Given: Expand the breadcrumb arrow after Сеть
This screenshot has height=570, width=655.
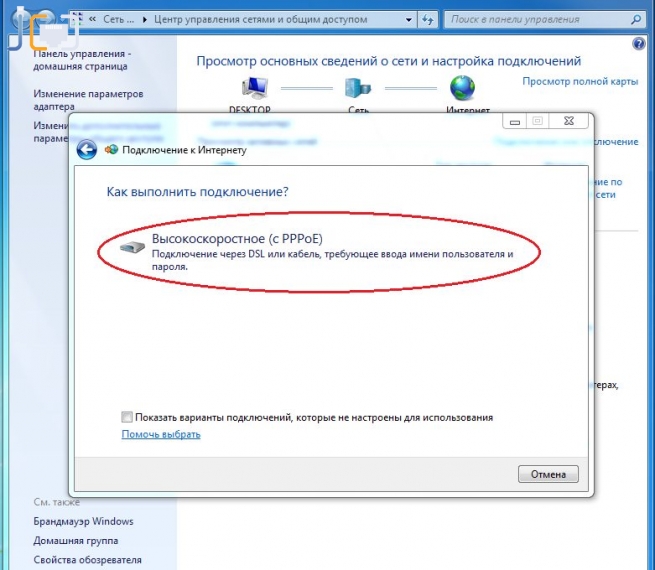Looking at the screenshot, I should point(145,20).
